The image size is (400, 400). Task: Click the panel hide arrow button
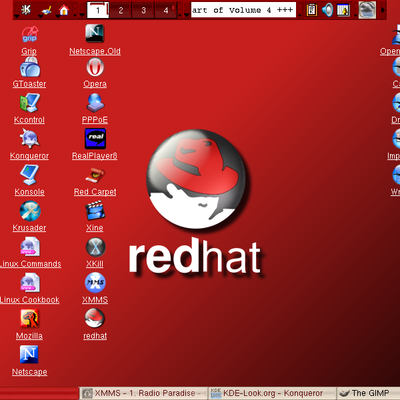[x=383, y=10]
